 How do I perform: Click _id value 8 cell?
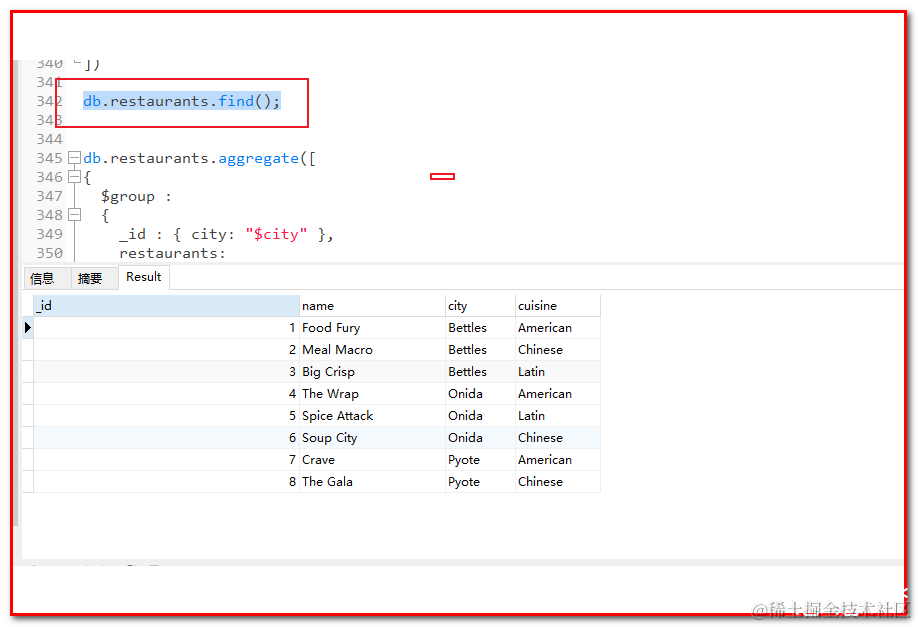167,482
